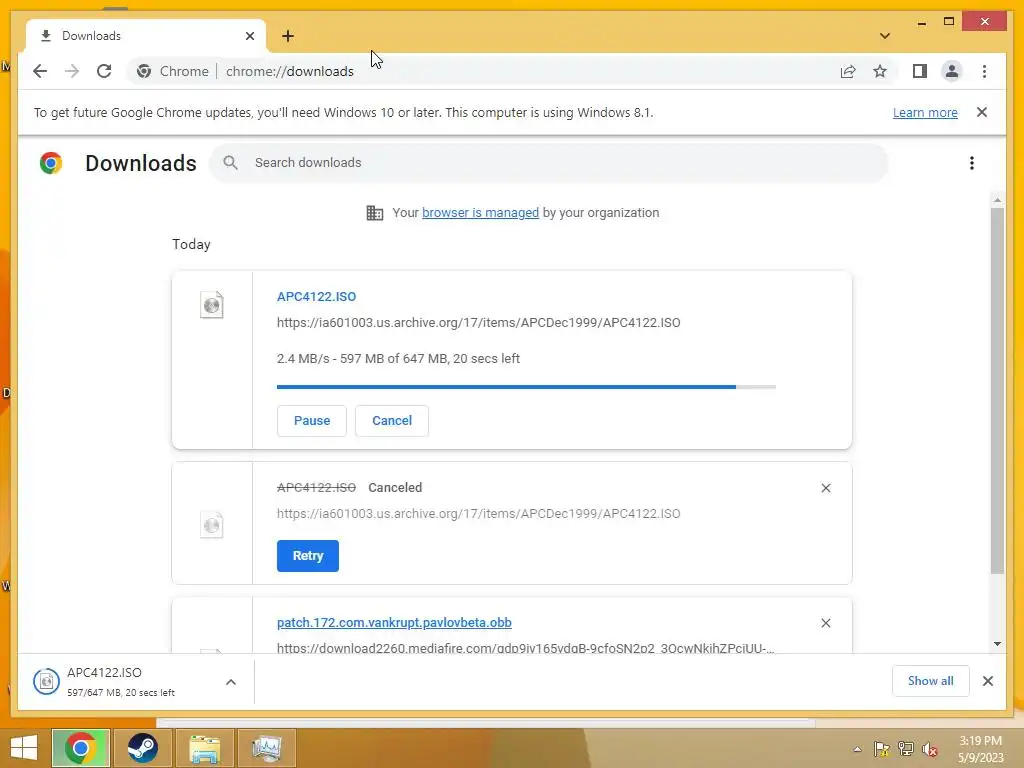The height and width of the screenshot is (768, 1024).
Task: Open a new tab with plus button
Action: (x=288, y=36)
